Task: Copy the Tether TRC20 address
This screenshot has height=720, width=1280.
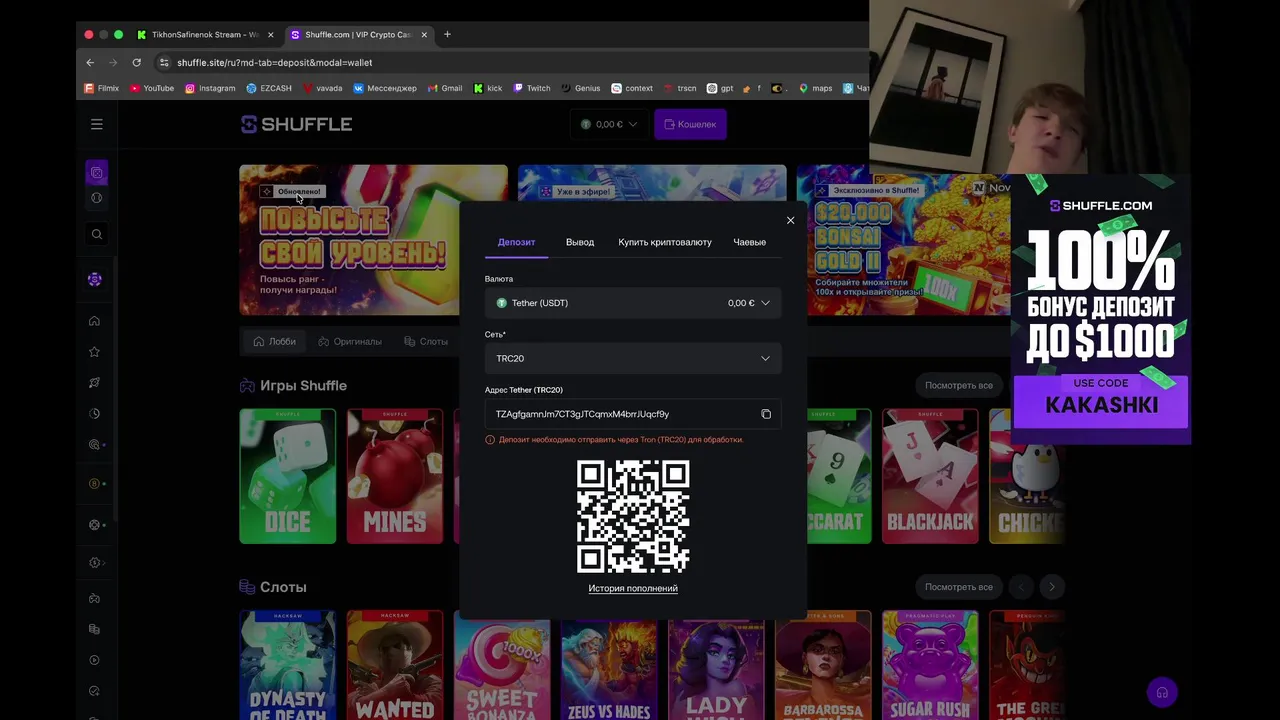Action: 766,414
